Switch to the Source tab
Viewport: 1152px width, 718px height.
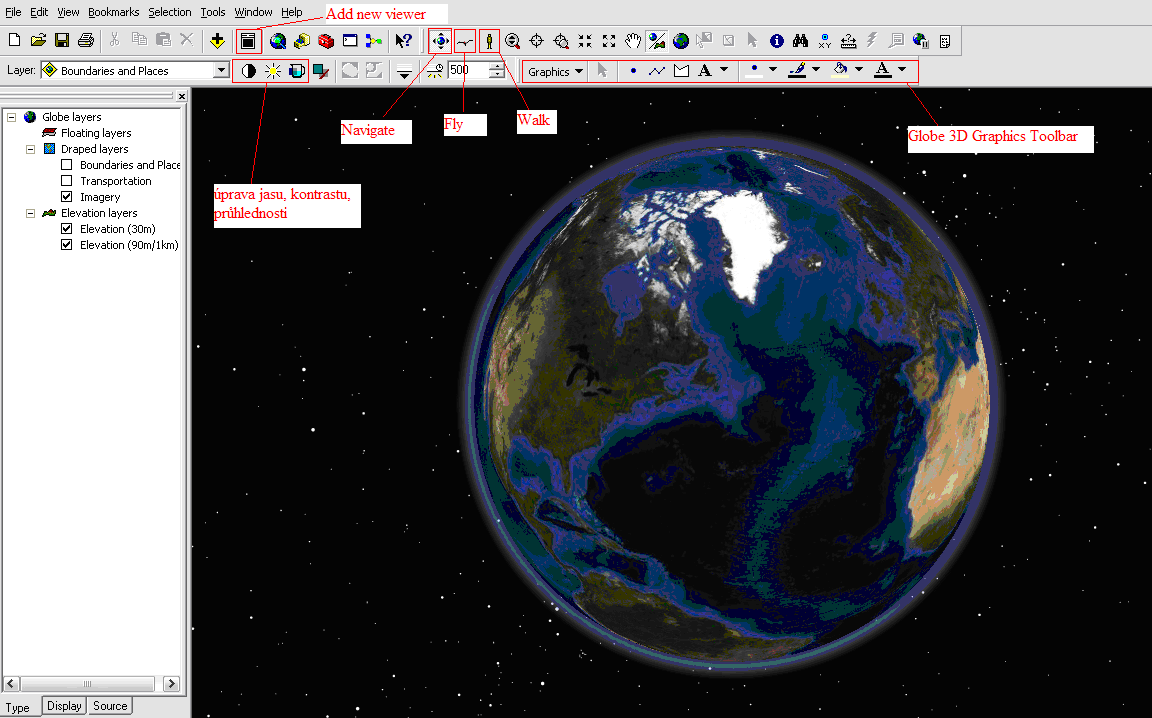[x=110, y=706]
